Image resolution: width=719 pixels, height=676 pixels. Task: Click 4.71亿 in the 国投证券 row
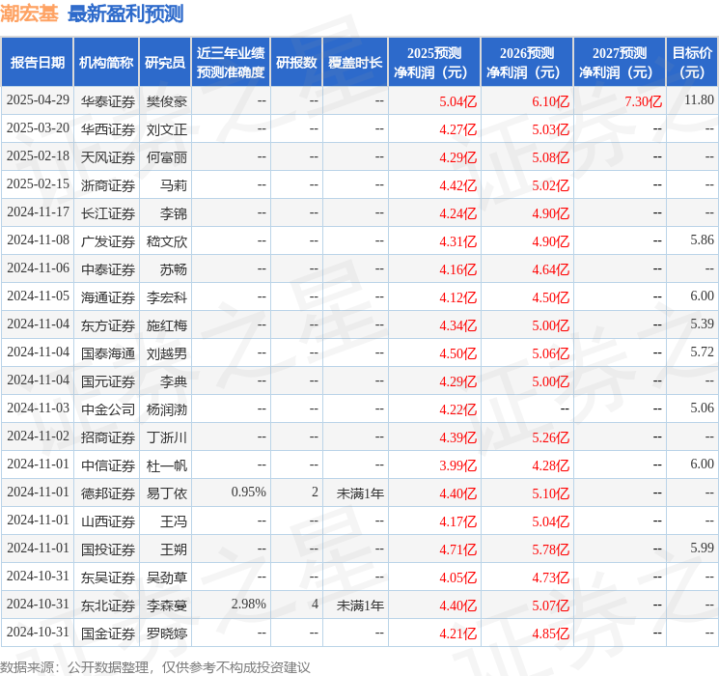(458, 549)
